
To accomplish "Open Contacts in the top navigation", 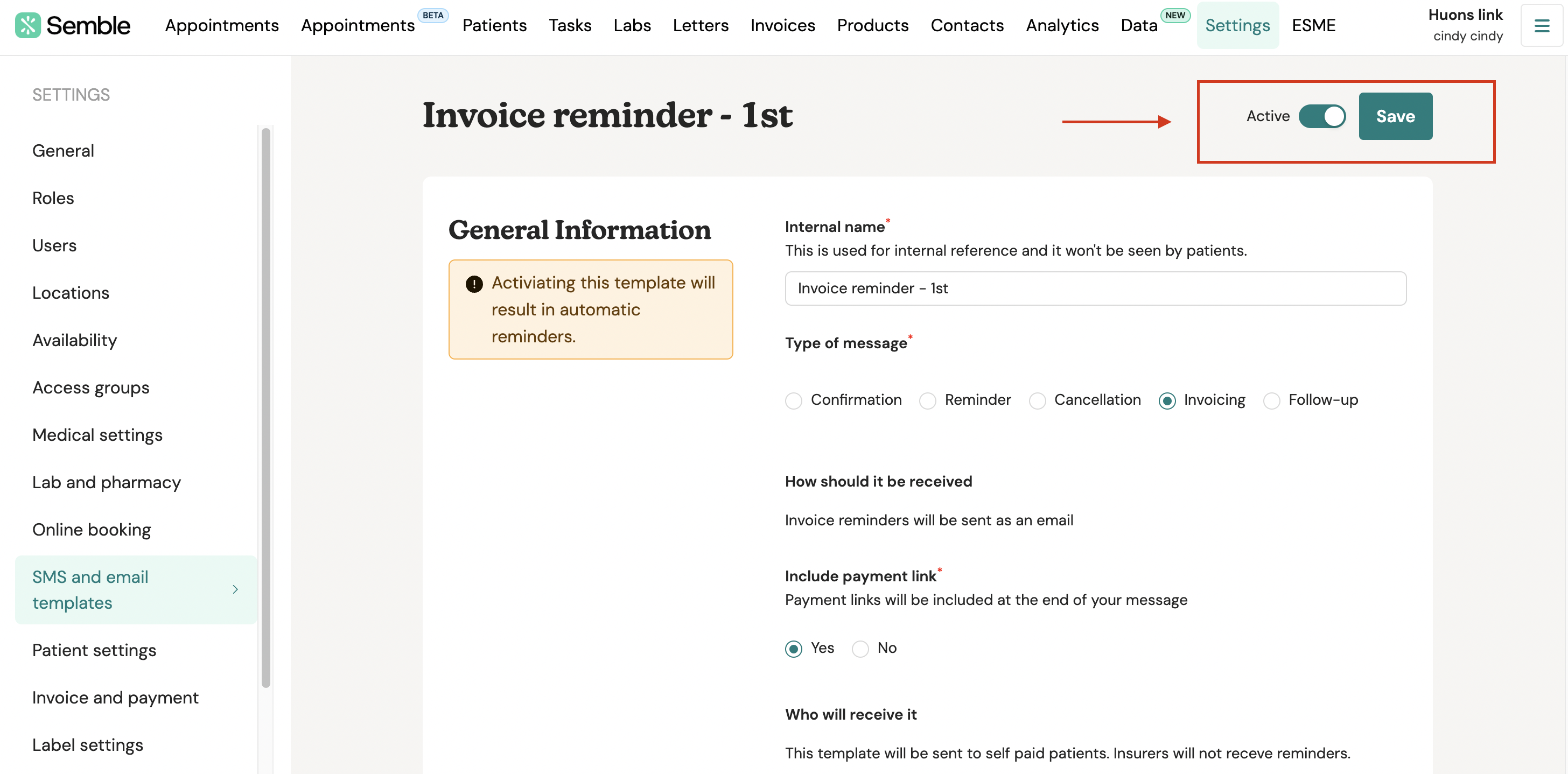I will (x=967, y=25).
